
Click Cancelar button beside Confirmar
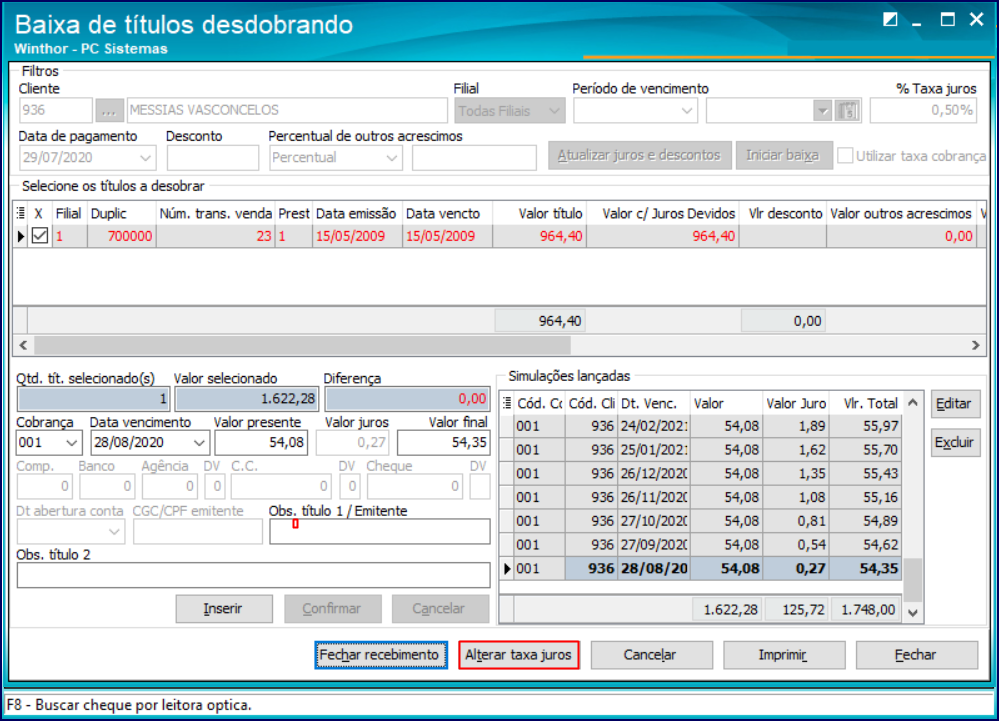(440, 609)
